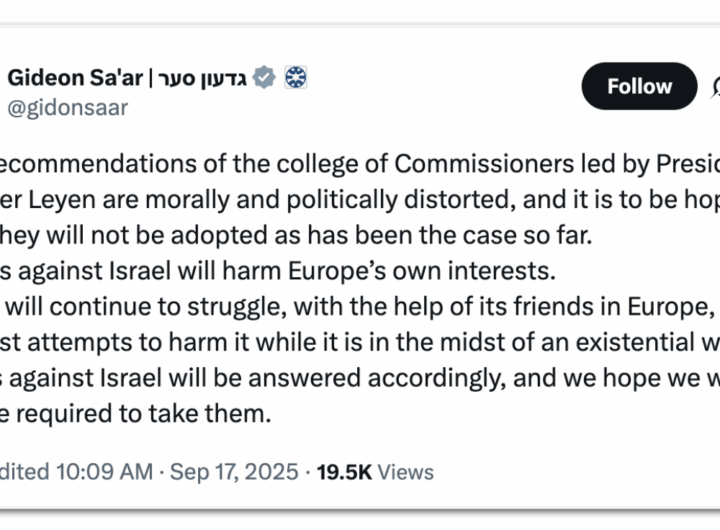The image size is (720, 530).
Task: Click the grey verified checkmark badge
Action: (x=264, y=77)
